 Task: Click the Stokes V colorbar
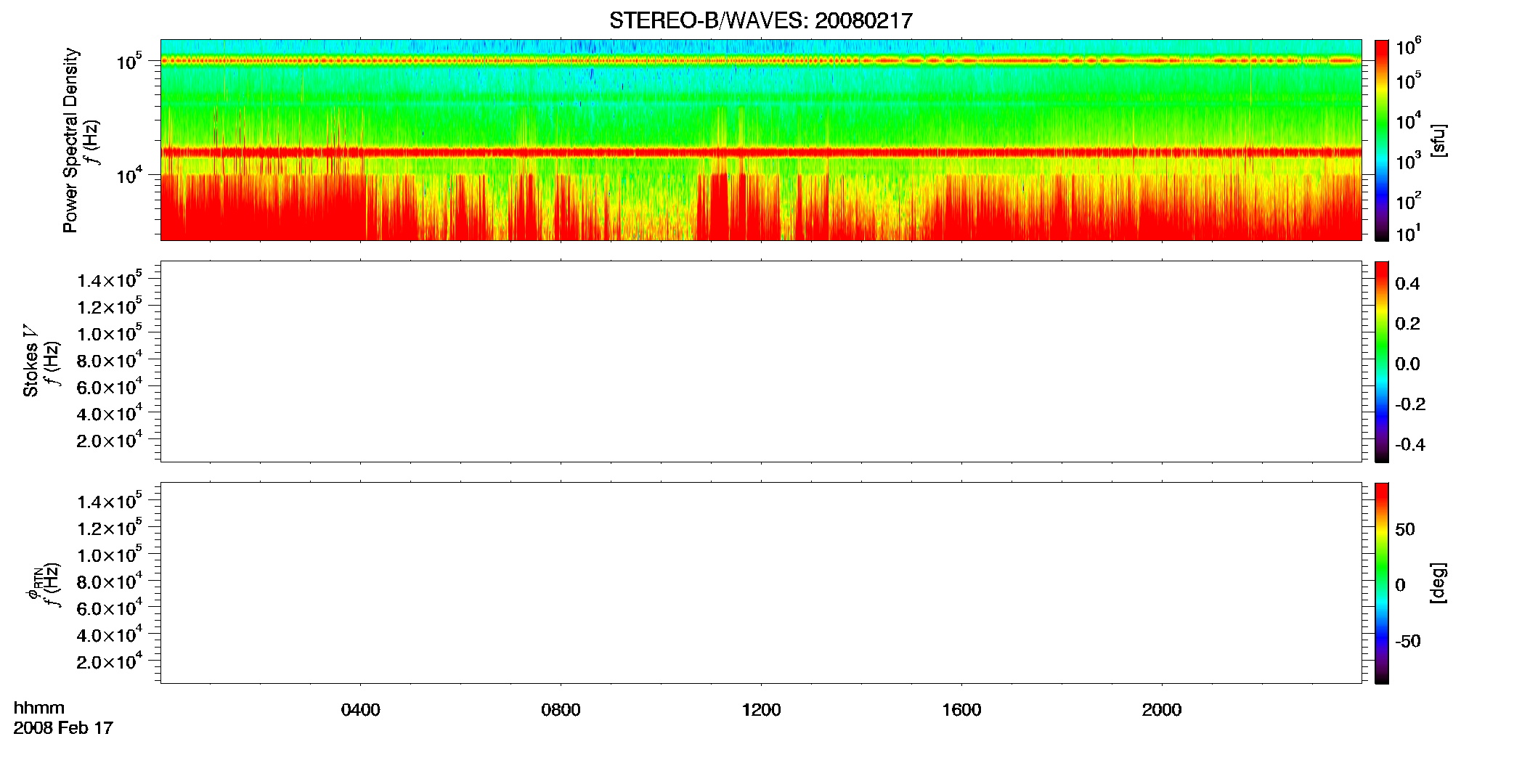coord(1382,362)
